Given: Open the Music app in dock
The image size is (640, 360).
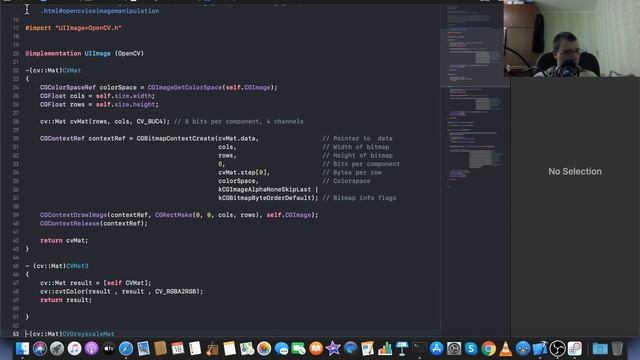Looking at the screenshot, I should [x=74, y=349].
